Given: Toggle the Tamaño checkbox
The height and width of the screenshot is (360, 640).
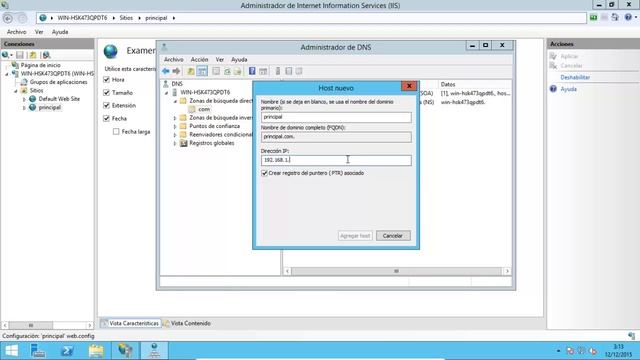Looking at the screenshot, I should tap(107, 93).
